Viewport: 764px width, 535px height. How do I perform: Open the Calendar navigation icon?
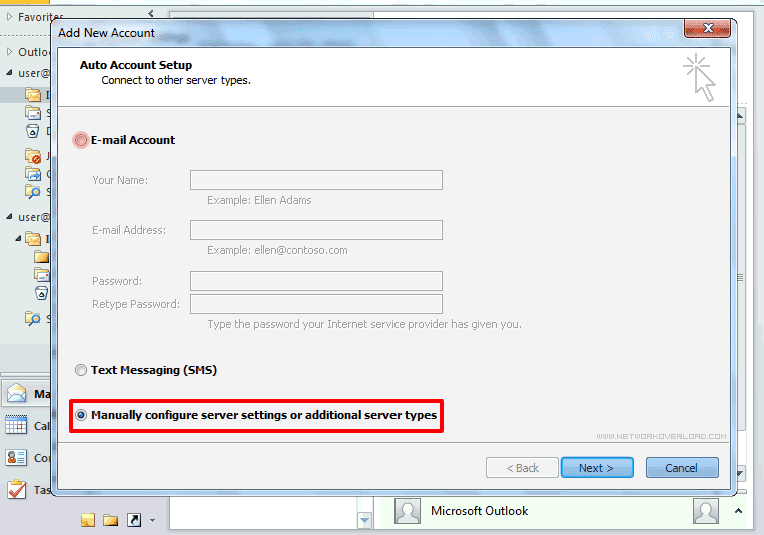tap(17, 425)
